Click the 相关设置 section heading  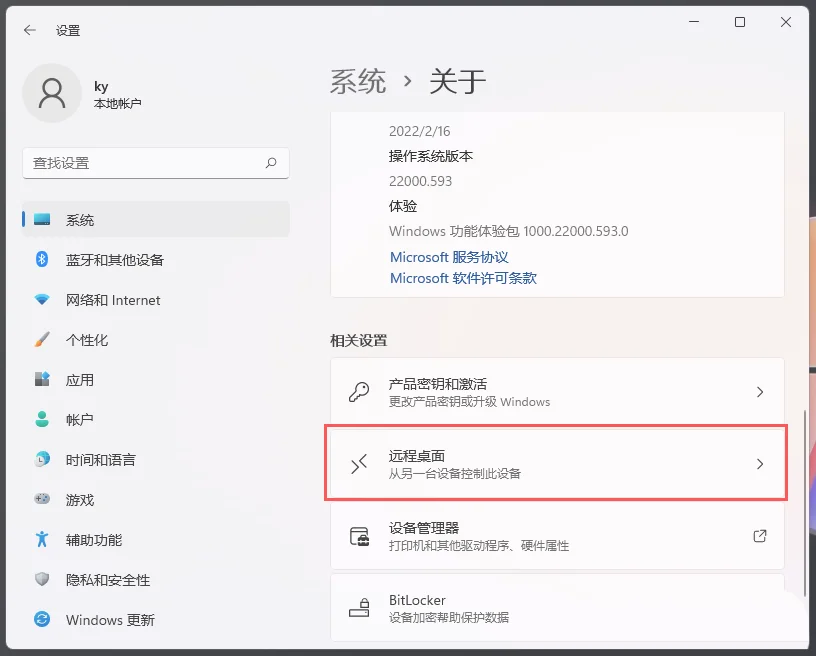tap(359, 341)
